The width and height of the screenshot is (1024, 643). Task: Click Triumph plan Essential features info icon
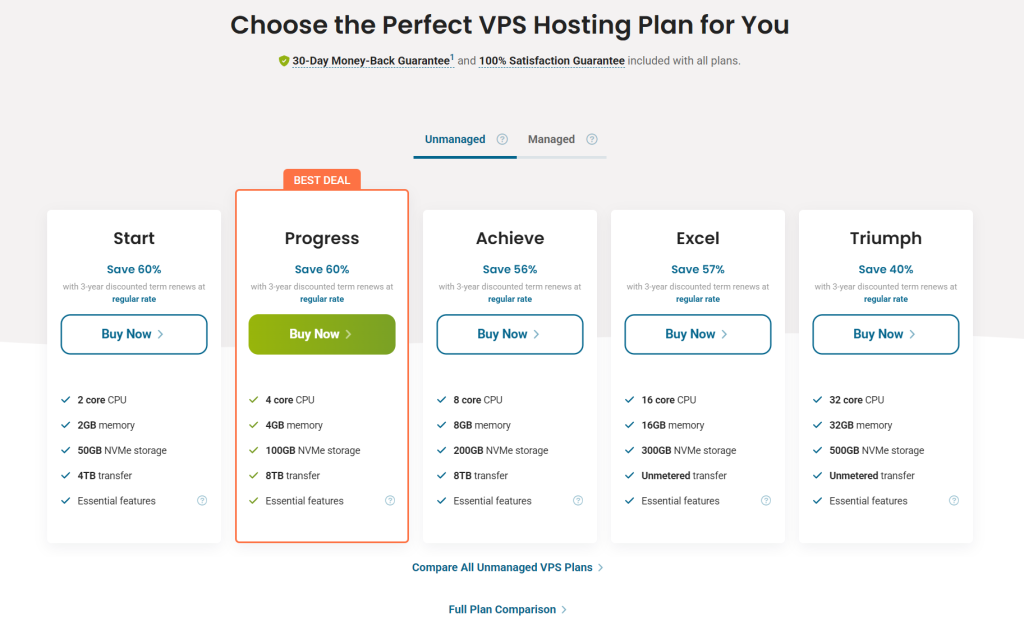[954, 501]
